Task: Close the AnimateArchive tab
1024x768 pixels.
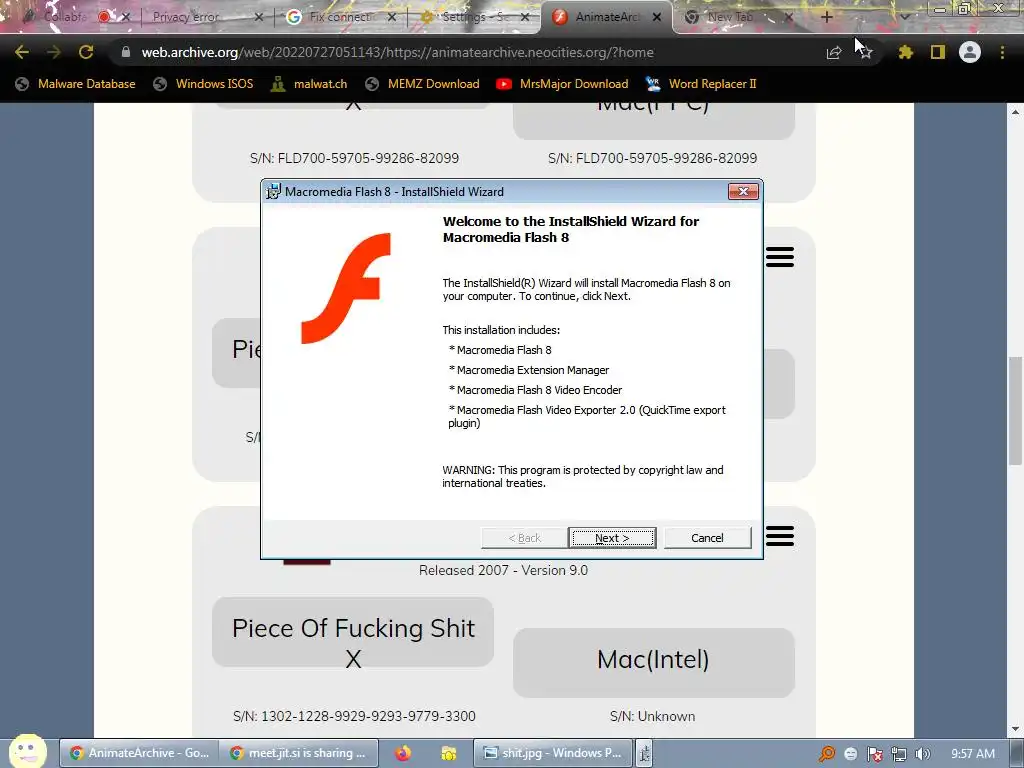Action: [657, 17]
